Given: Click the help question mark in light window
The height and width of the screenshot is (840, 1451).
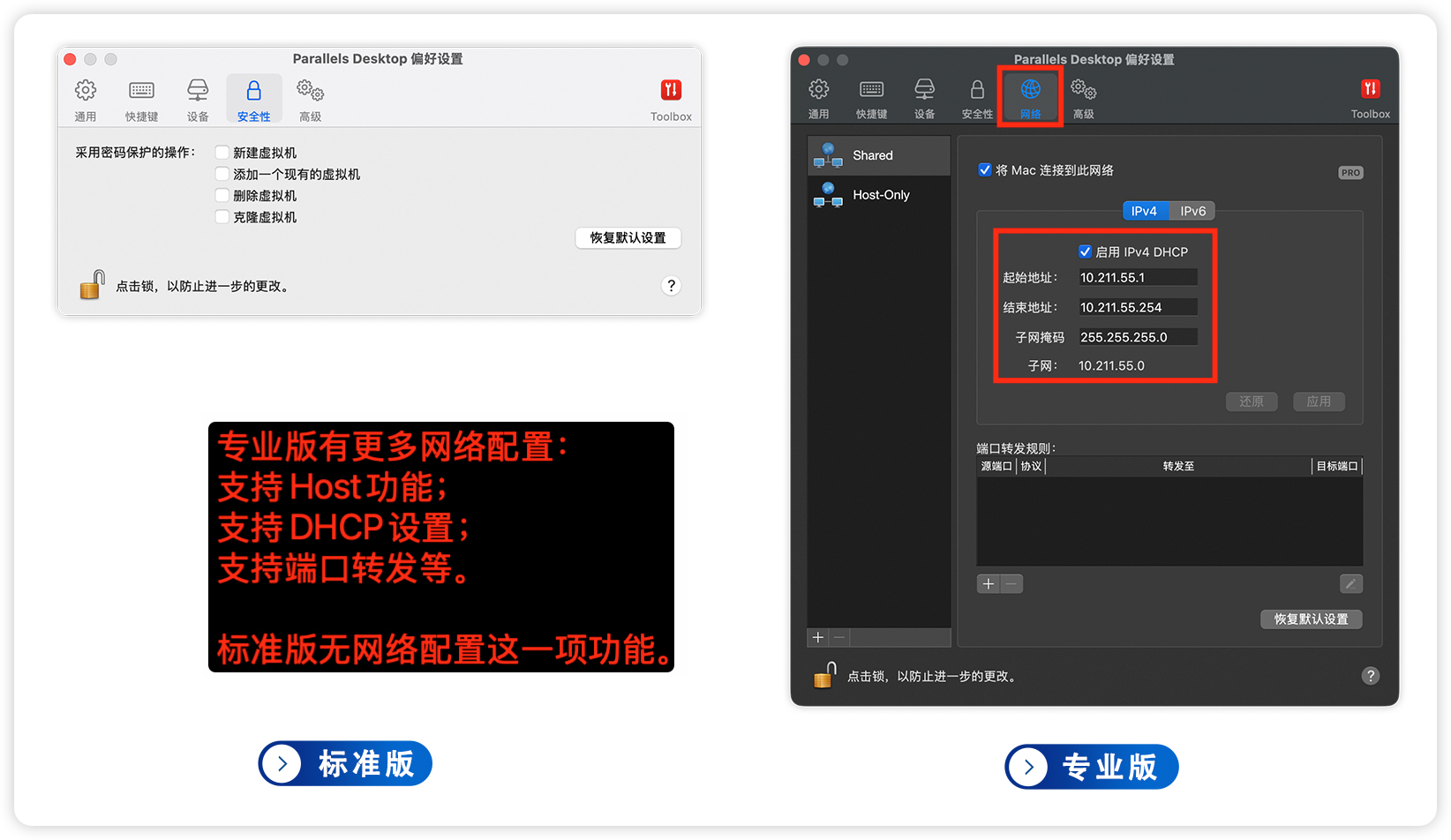Looking at the screenshot, I should 671,286.
